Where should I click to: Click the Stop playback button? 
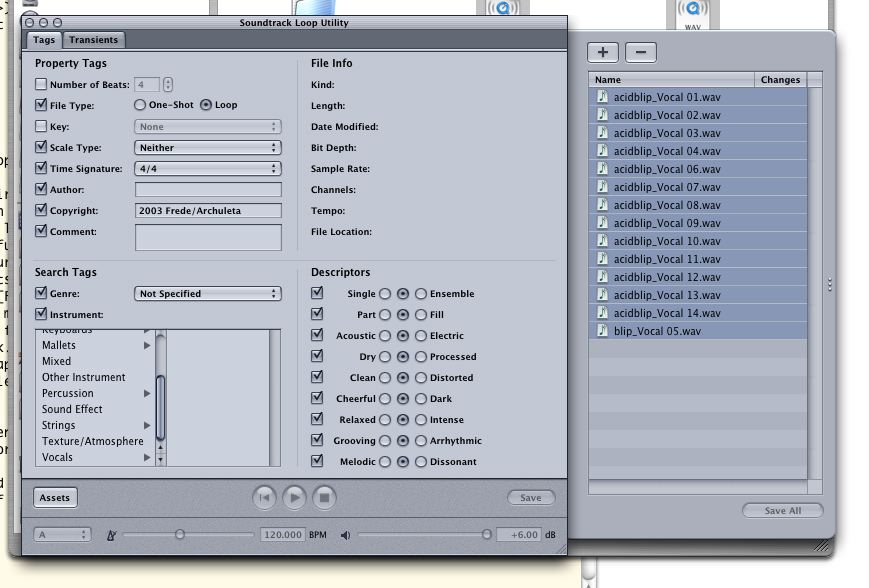(324, 498)
